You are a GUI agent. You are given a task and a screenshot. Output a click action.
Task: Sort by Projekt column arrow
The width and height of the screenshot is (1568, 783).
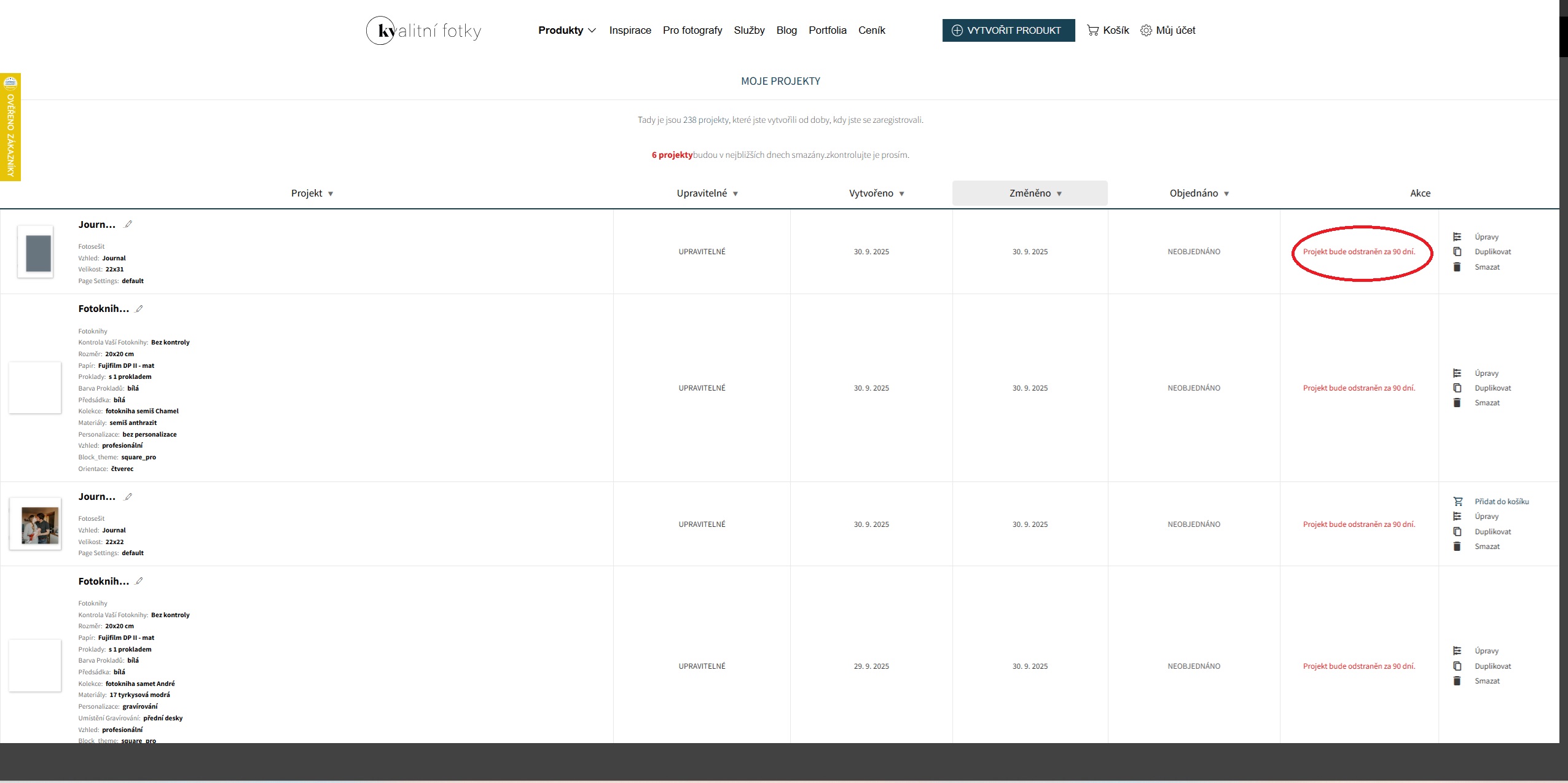point(331,193)
